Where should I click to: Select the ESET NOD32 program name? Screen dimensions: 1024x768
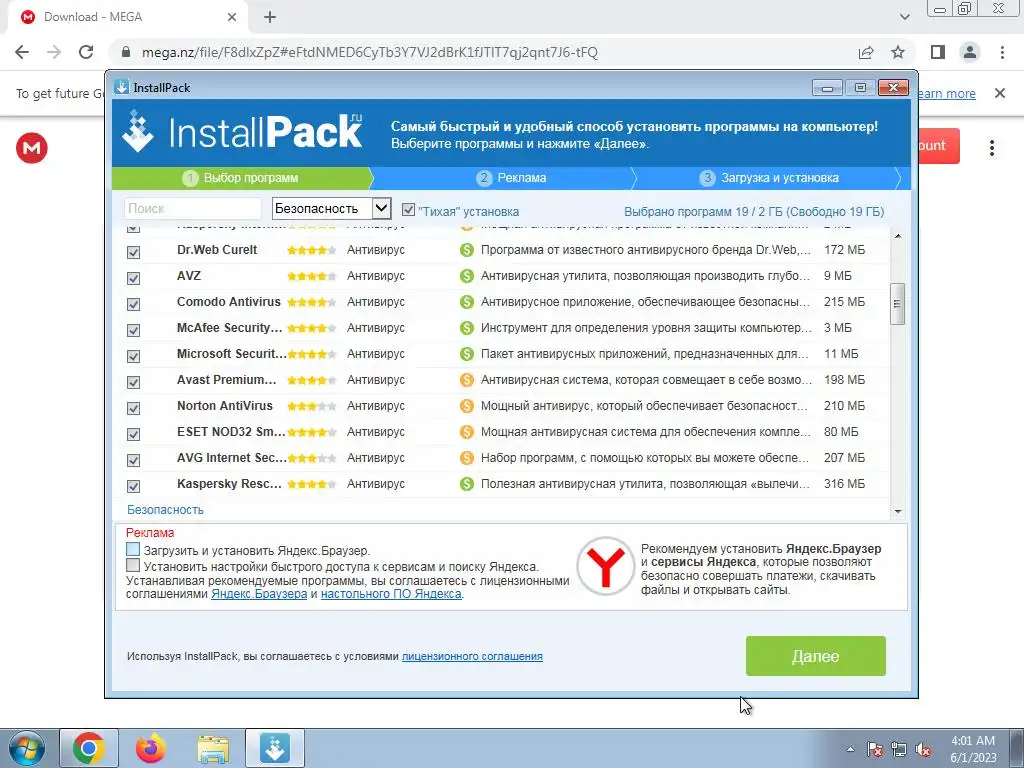point(231,432)
